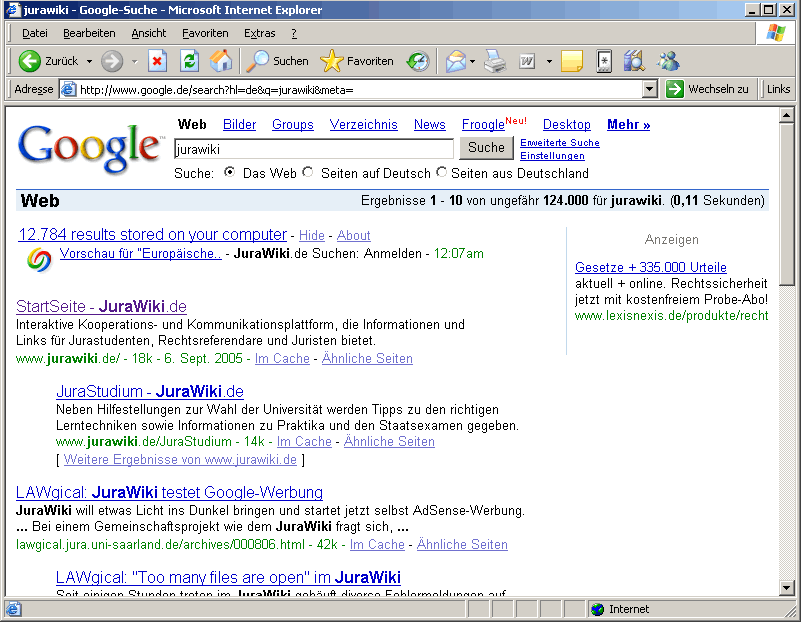Select the 'Das Web' radio button
Screen dimensions: 801x625
point(230,173)
